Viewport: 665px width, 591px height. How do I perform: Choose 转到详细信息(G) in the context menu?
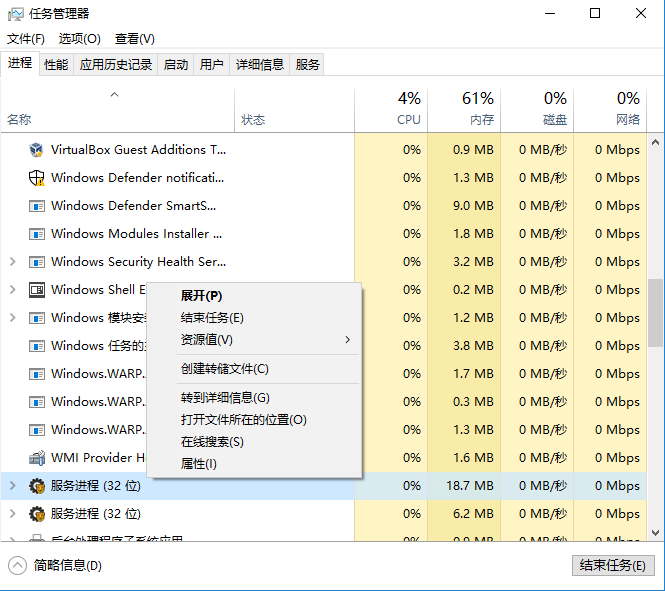(254, 398)
